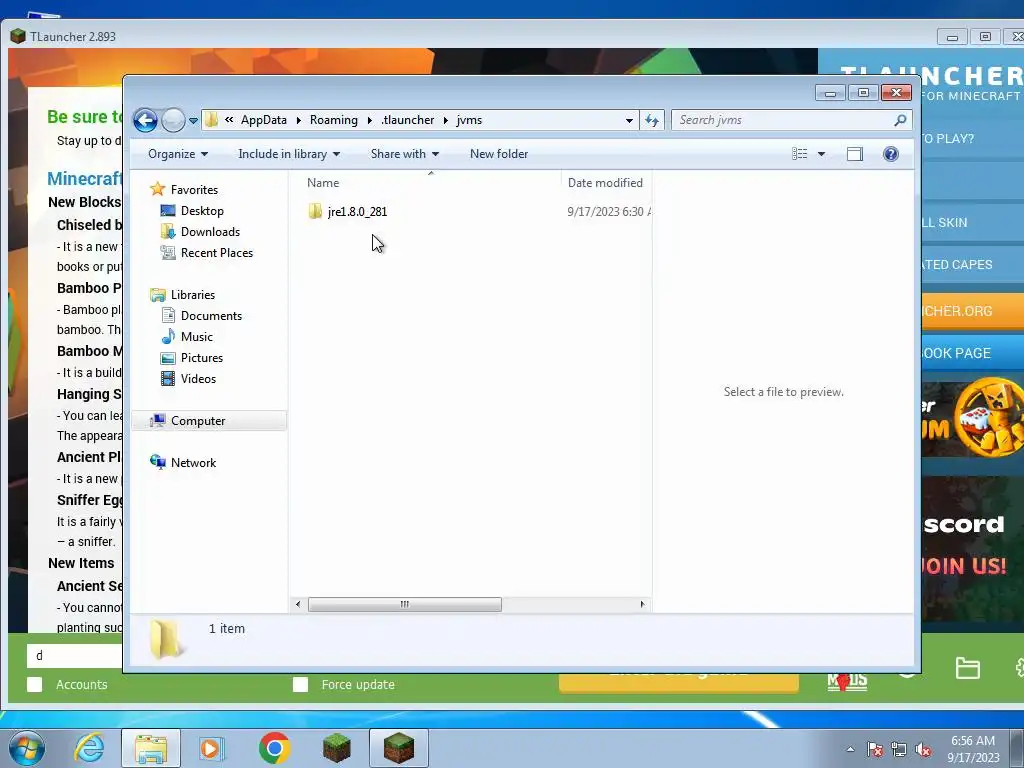
Task: Toggle the preview pane button
Action: coord(855,154)
